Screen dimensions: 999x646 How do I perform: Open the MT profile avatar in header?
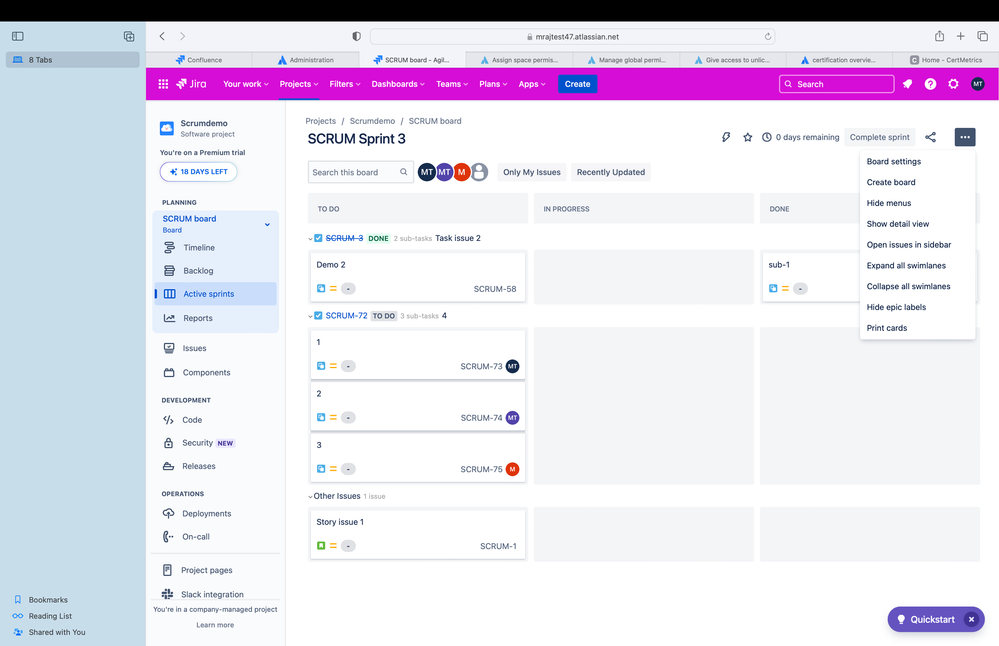point(977,84)
